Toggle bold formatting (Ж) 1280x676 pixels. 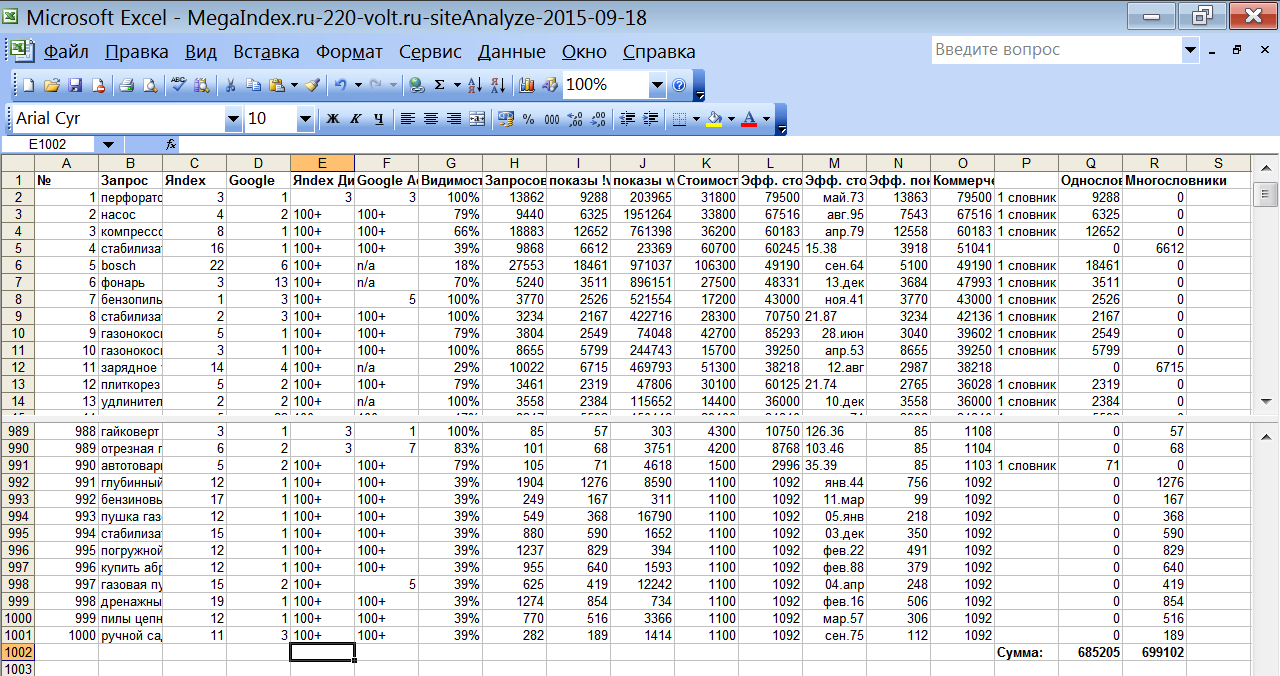pos(333,119)
